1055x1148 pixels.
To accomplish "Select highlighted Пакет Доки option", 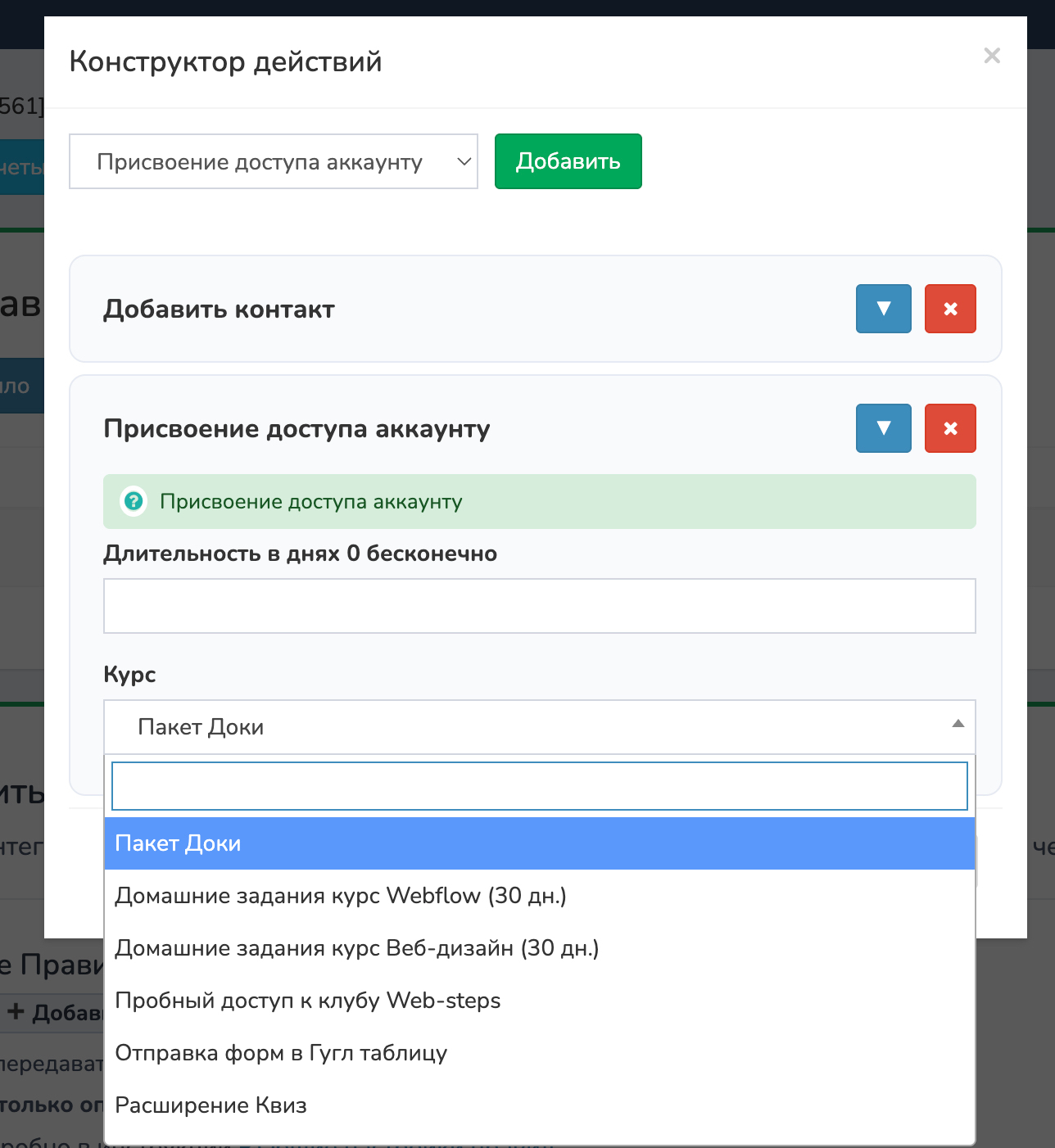I will 539,843.
